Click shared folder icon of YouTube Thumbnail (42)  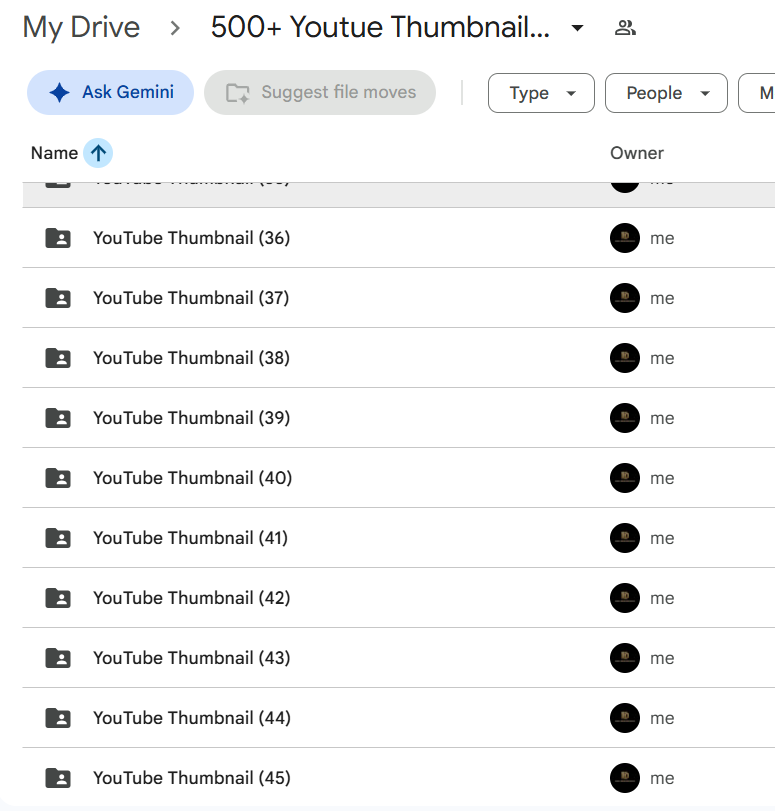[58, 598]
